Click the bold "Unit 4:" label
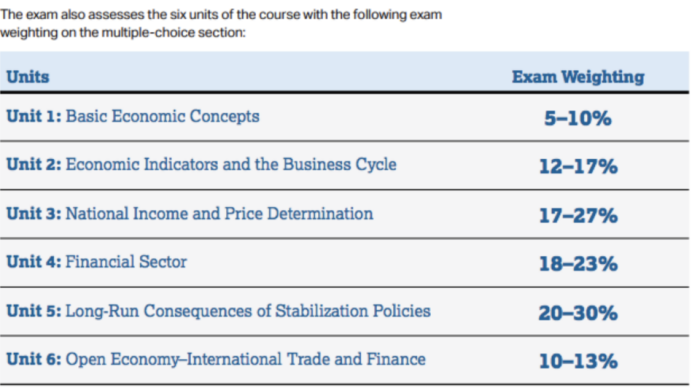 coord(34,262)
